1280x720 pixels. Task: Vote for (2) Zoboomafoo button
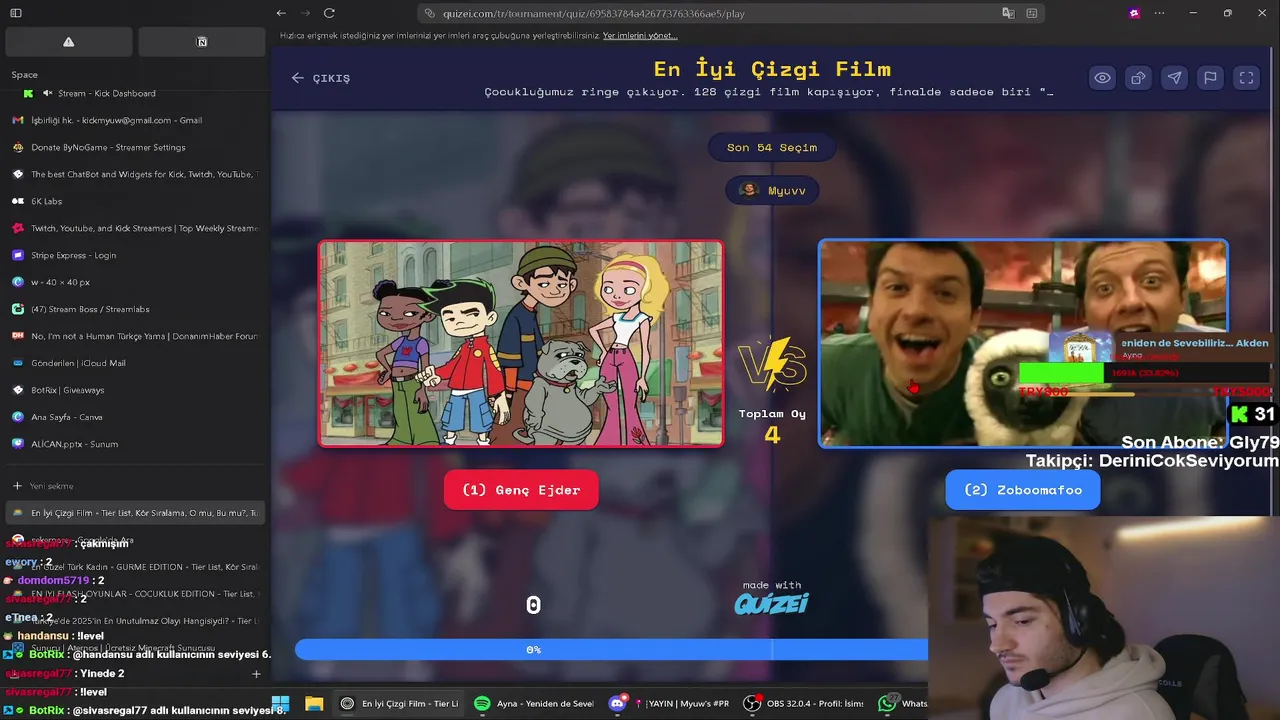(x=1022, y=490)
